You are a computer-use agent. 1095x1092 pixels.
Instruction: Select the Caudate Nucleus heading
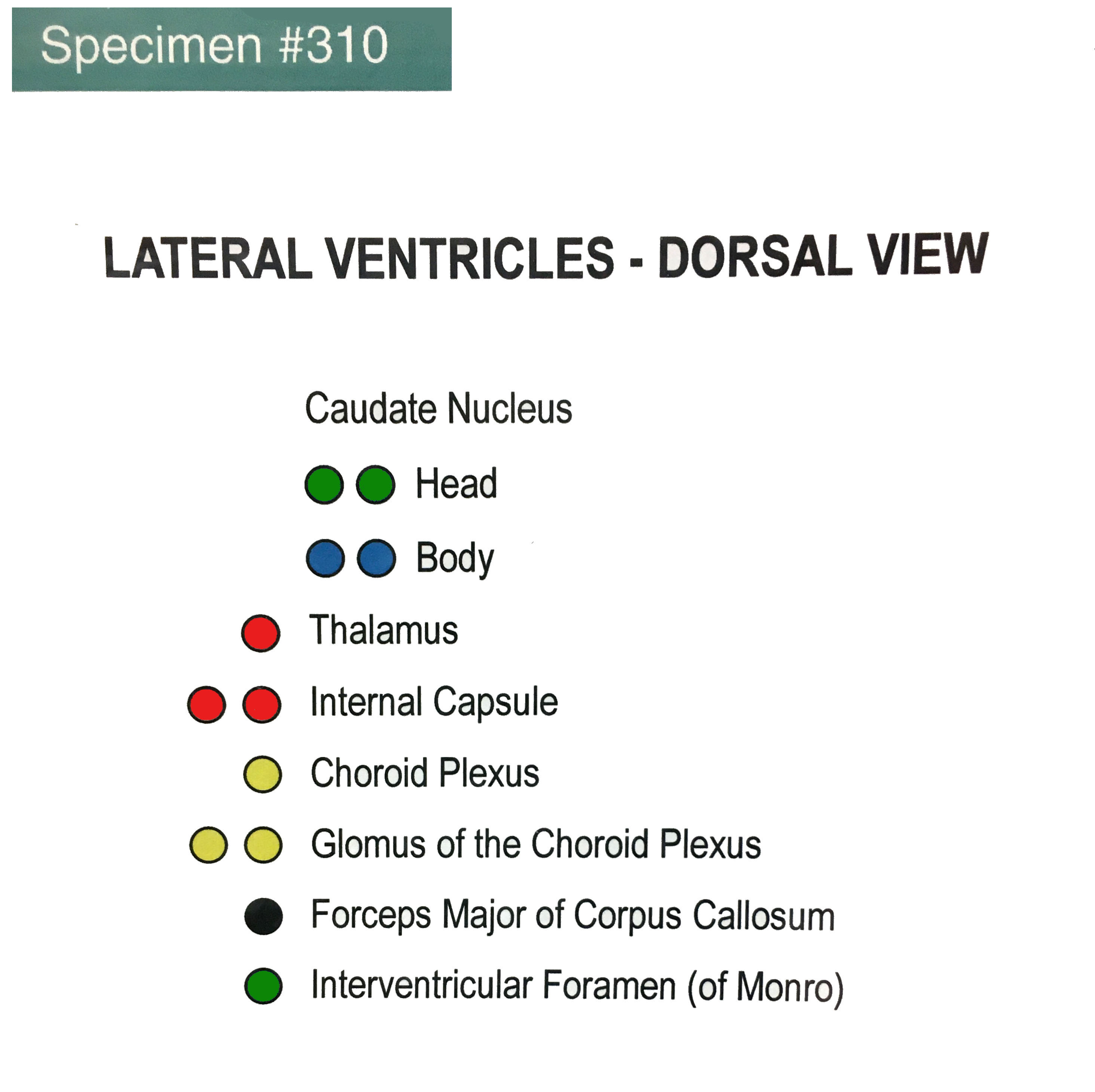pyautogui.click(x=439, y=408)
